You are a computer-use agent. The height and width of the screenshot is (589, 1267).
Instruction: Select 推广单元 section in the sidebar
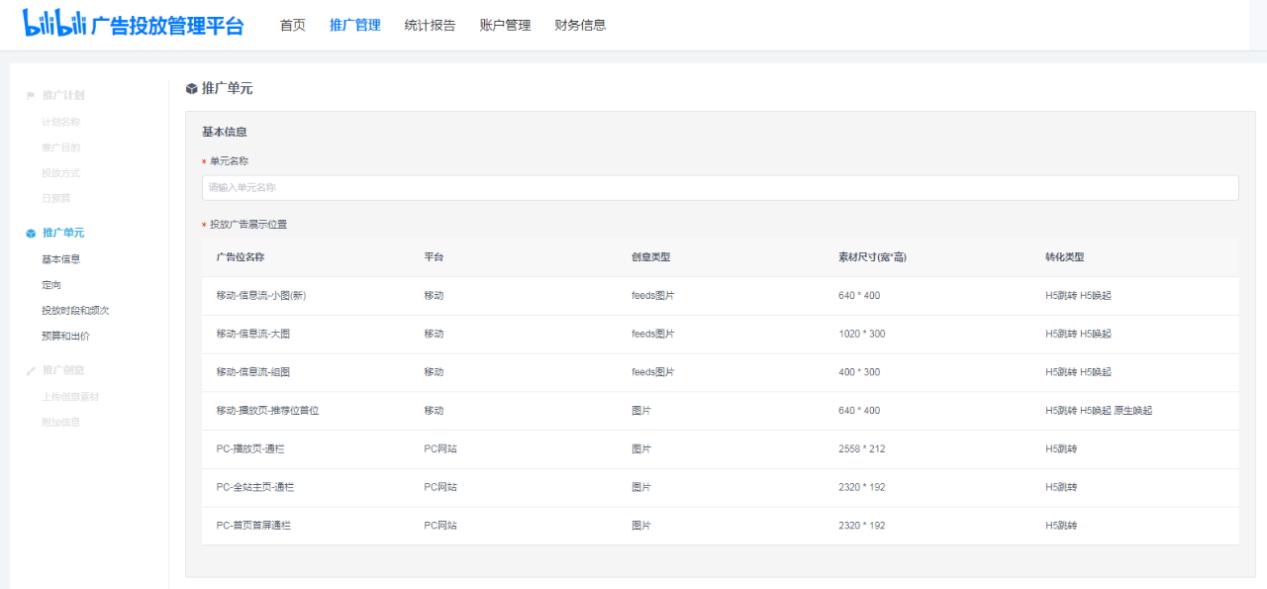point(63,233)
